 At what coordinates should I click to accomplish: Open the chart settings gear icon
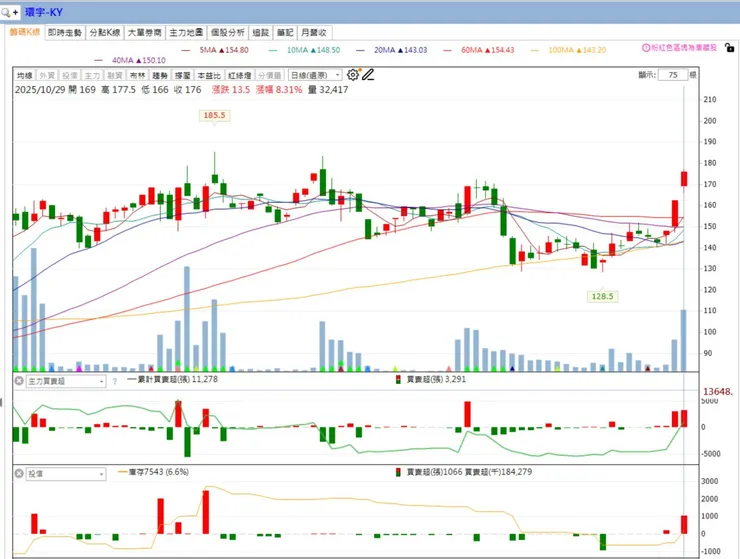coord(353,75)
